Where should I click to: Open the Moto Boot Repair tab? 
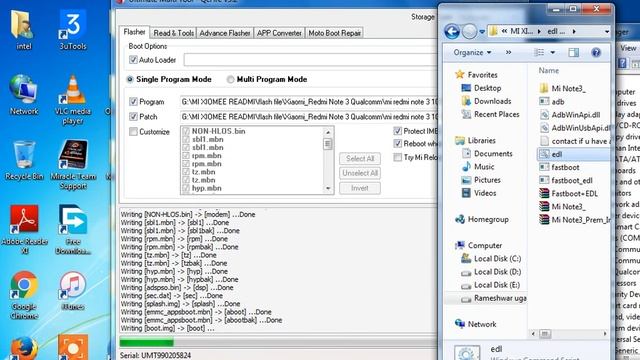tap(334, 33)
